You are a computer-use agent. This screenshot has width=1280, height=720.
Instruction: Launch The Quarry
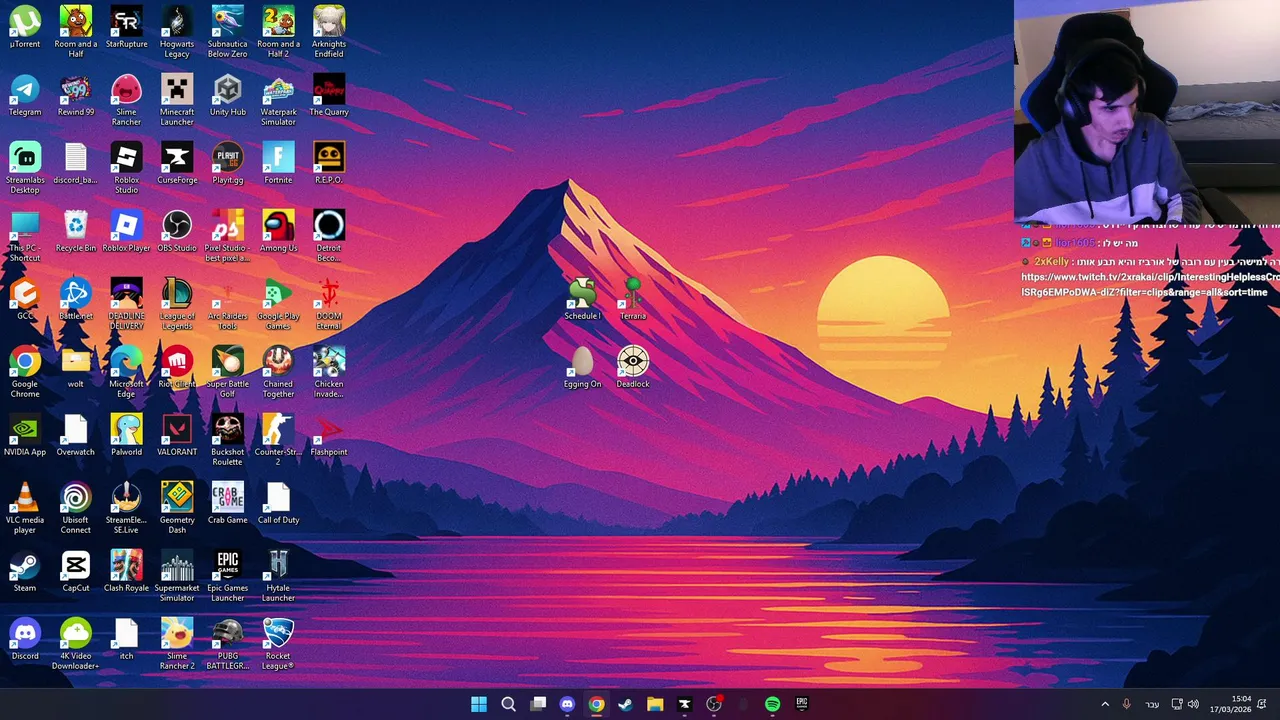329,96
